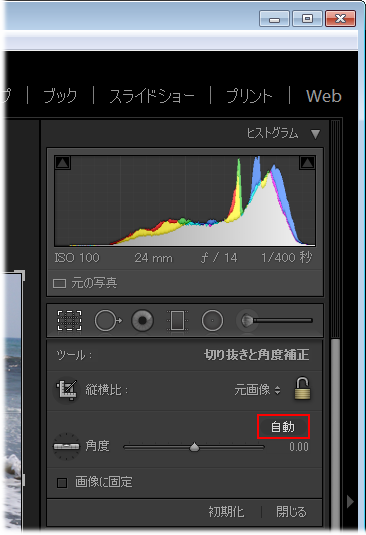
Task: Close the application window
Action: click(340, 18)
